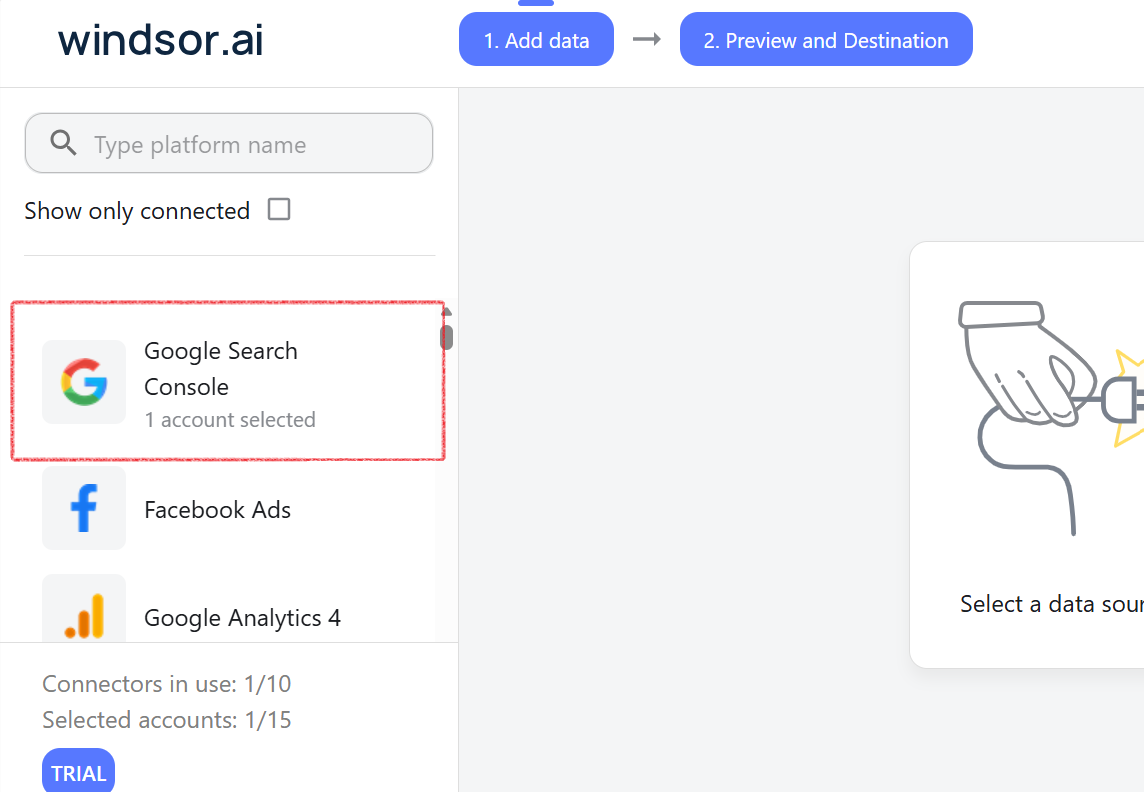Click the Selected accounts 1/15 counter

pyautogui.click(x=166, y=719)
